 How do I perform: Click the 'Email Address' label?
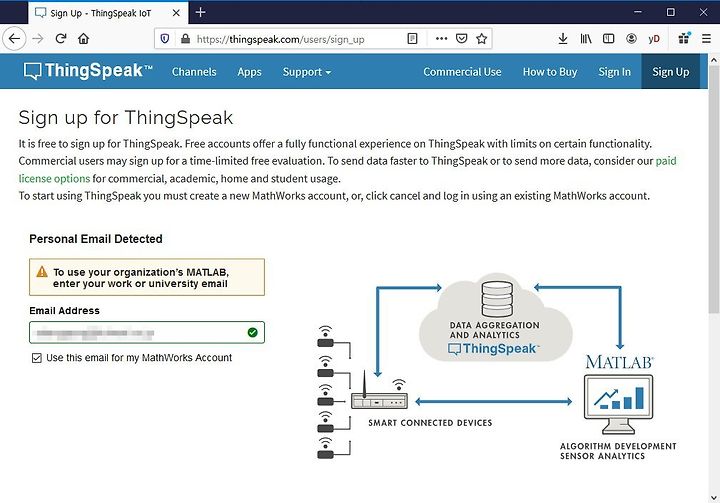(x=64, y=311)
